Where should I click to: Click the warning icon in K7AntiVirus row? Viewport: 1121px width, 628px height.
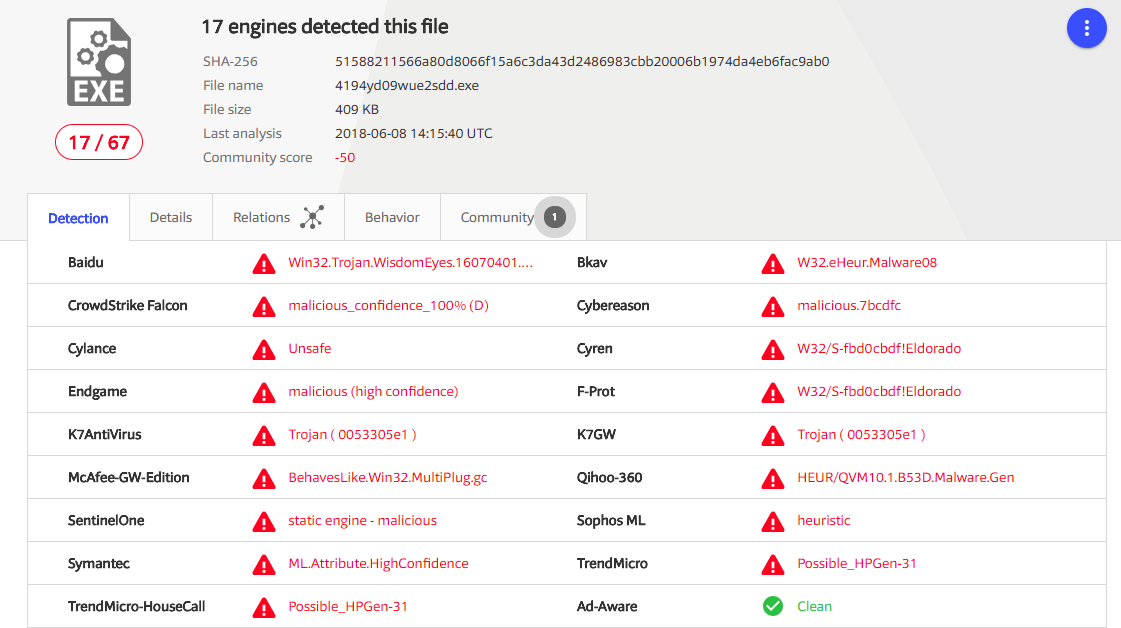tap(264, 435)
